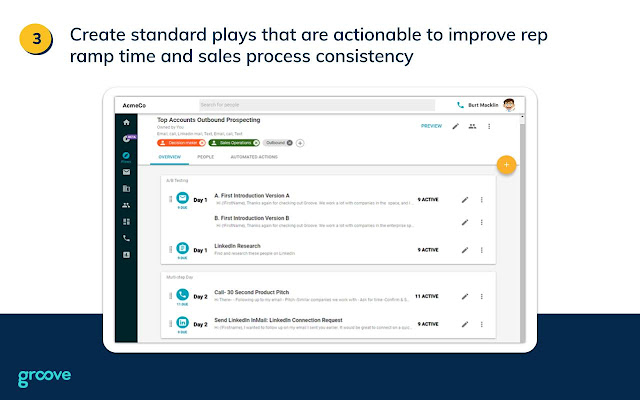Open the accounts building icon in sidebar

pos(127,189)
